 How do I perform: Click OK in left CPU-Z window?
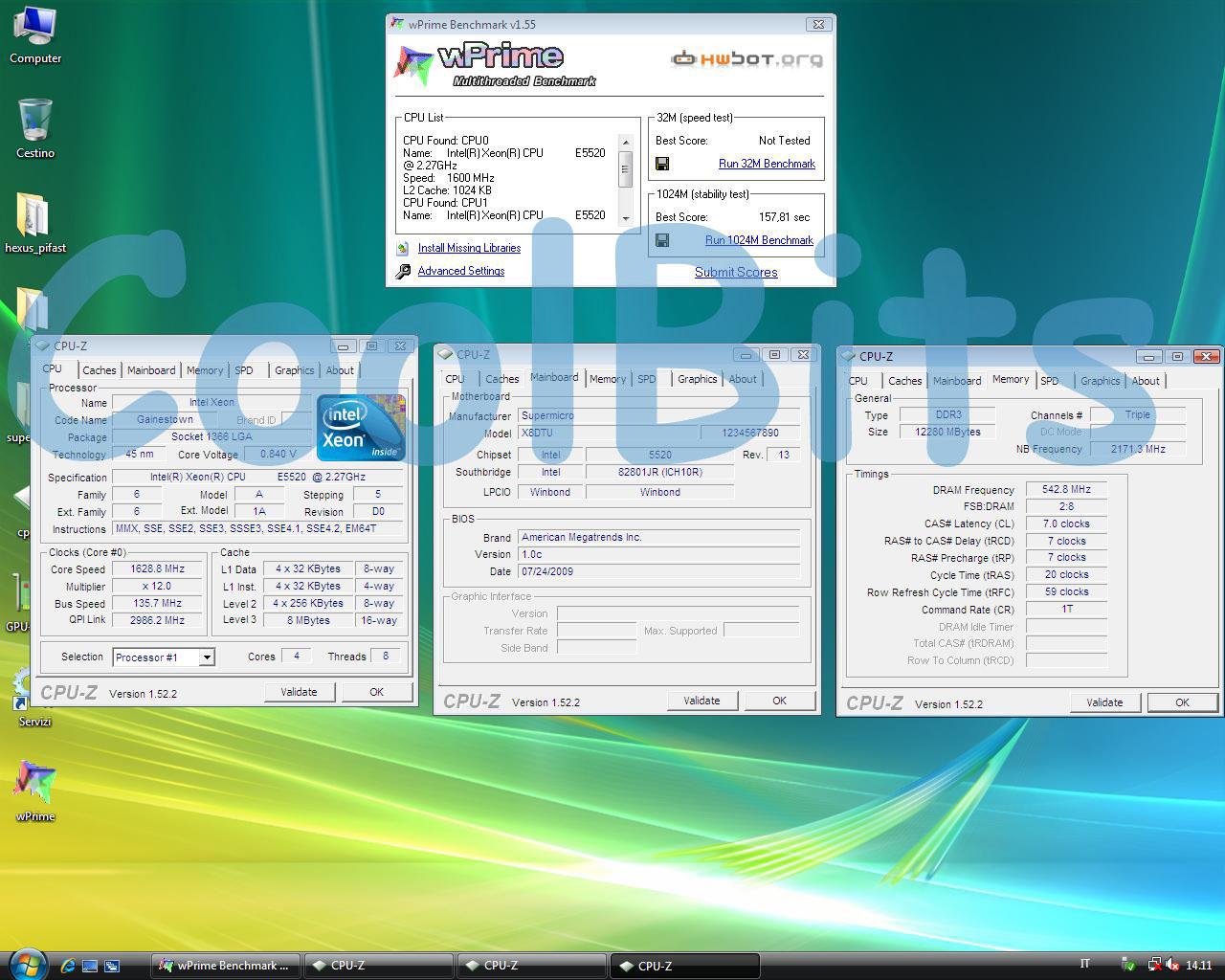376,692
